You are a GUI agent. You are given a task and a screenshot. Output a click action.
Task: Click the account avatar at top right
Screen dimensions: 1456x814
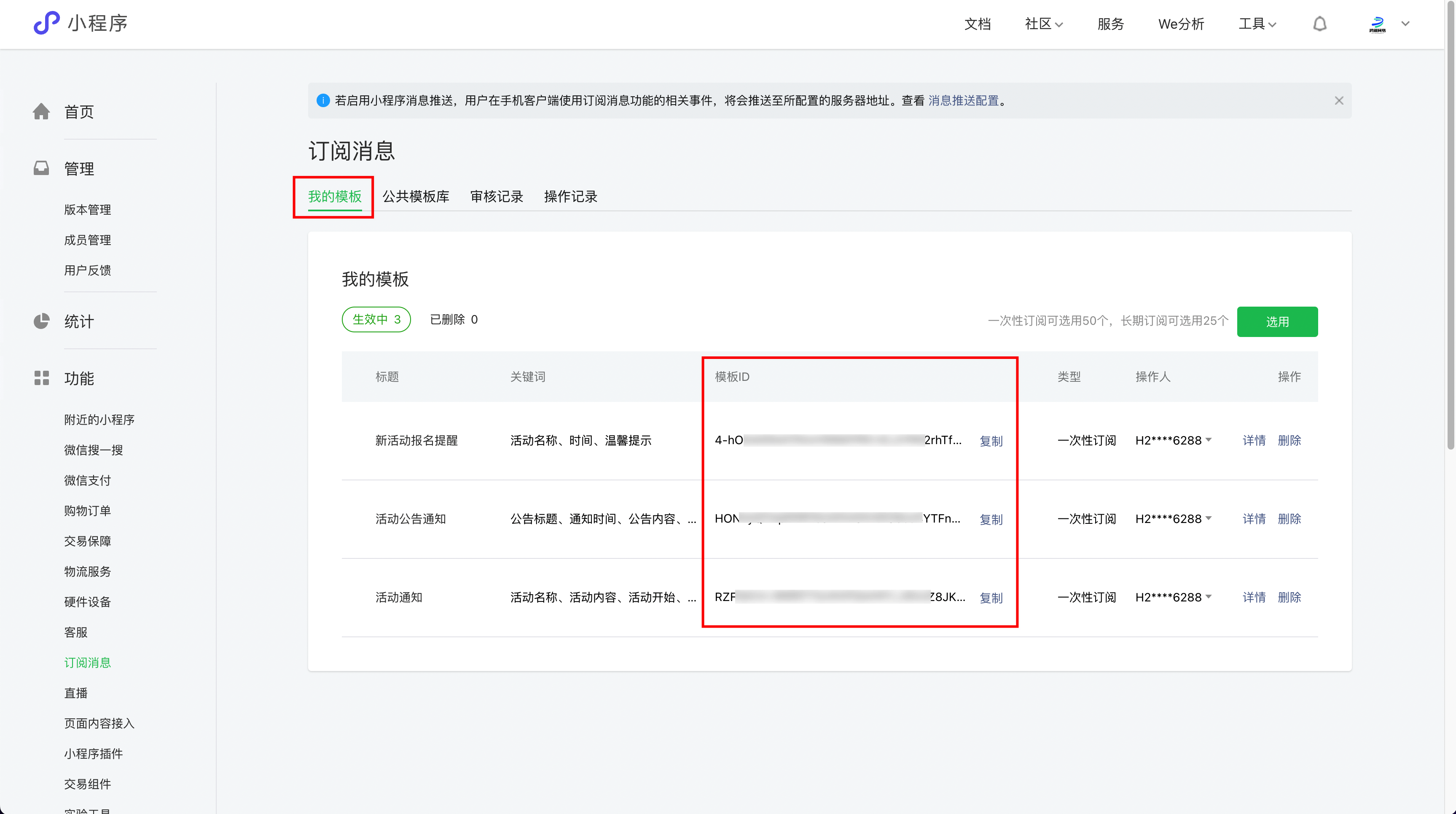1378,24
